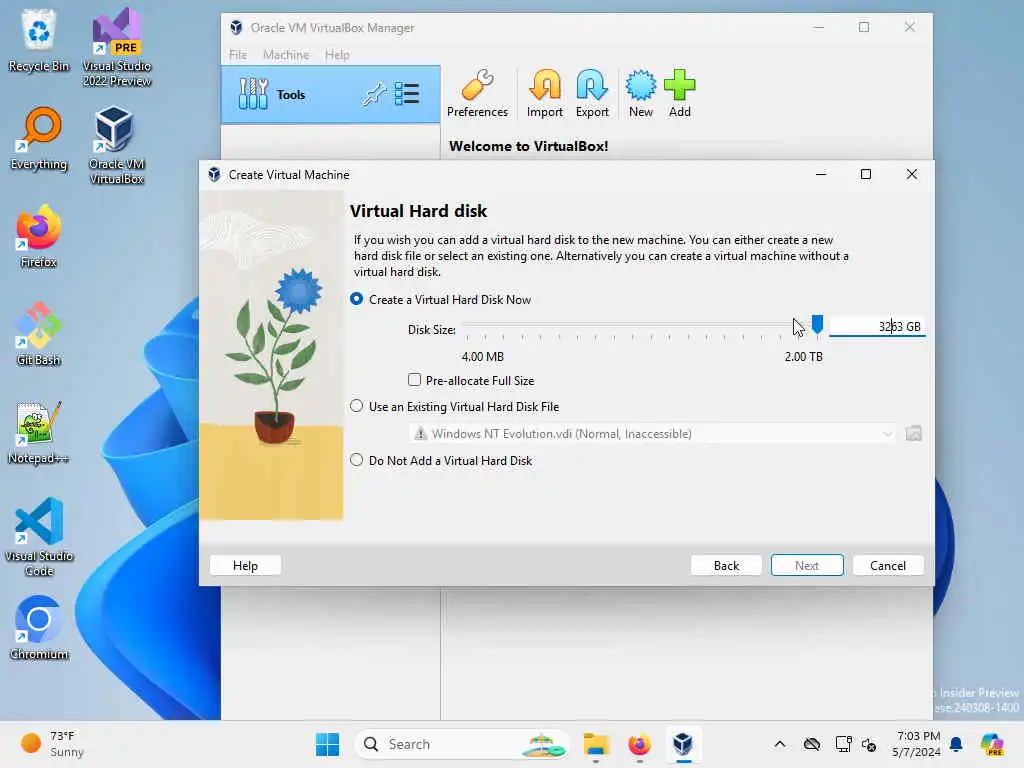Open Notepad++ desktop shortcut
Screen dimensions: 1024x768
(39, 432)
